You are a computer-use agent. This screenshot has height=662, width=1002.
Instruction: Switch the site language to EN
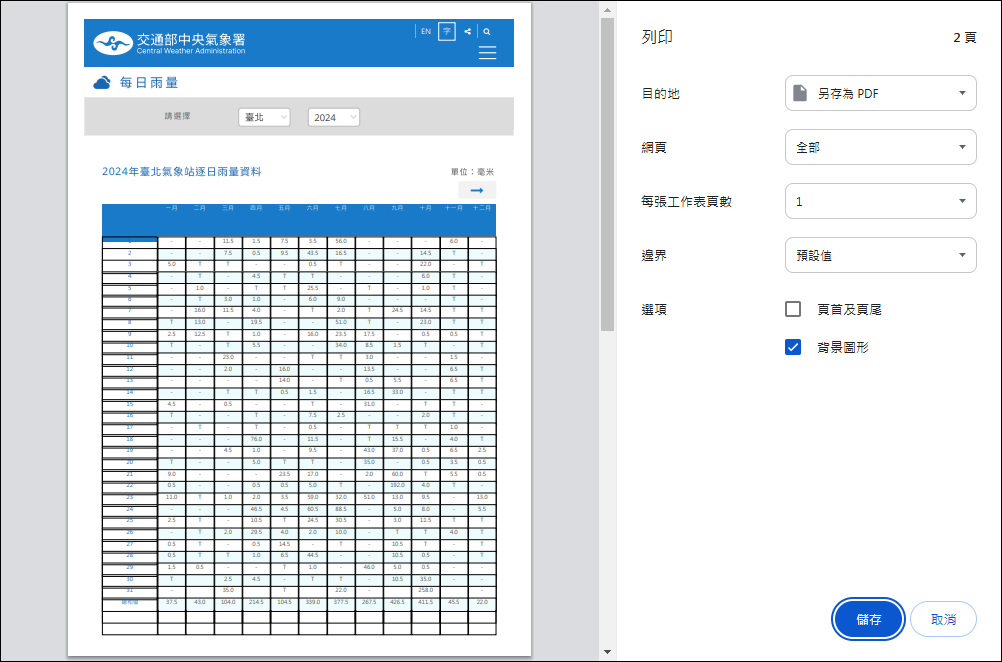pos(425,31)
